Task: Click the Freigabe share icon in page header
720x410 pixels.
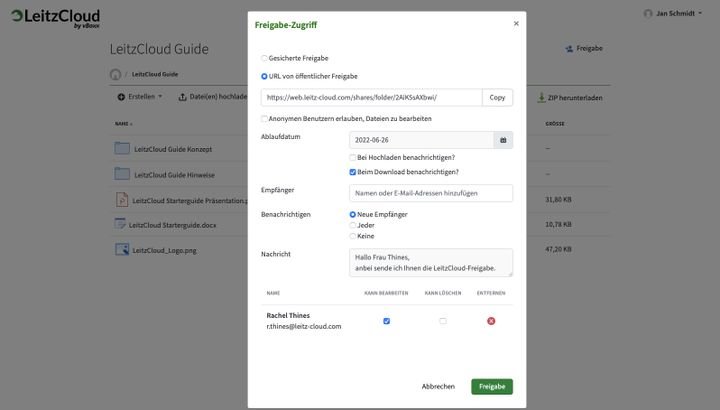Action: point(569,49)
